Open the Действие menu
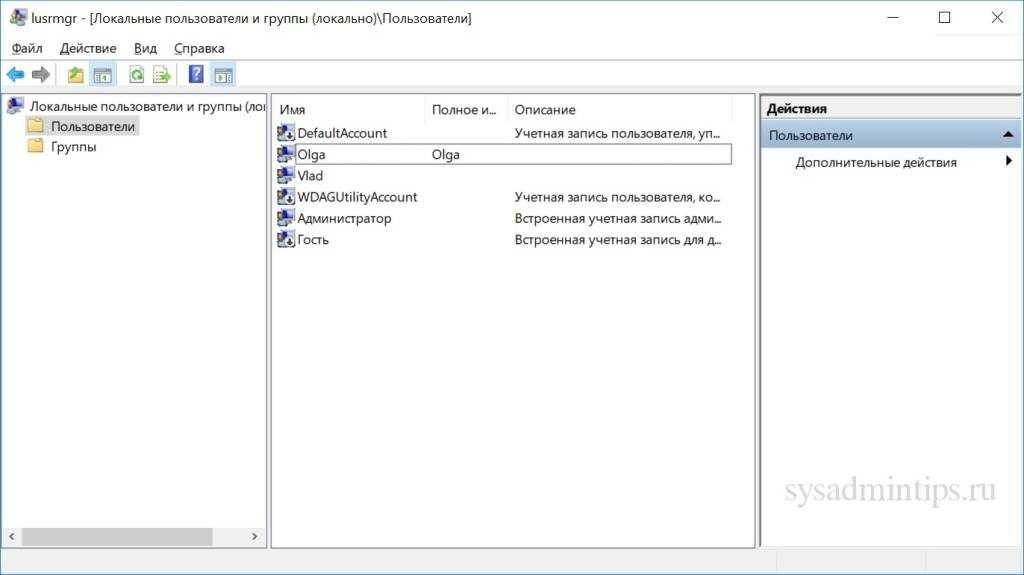The width and height of the screenshot is (1024, 575). pyautogui.click(x=88, y=48)
